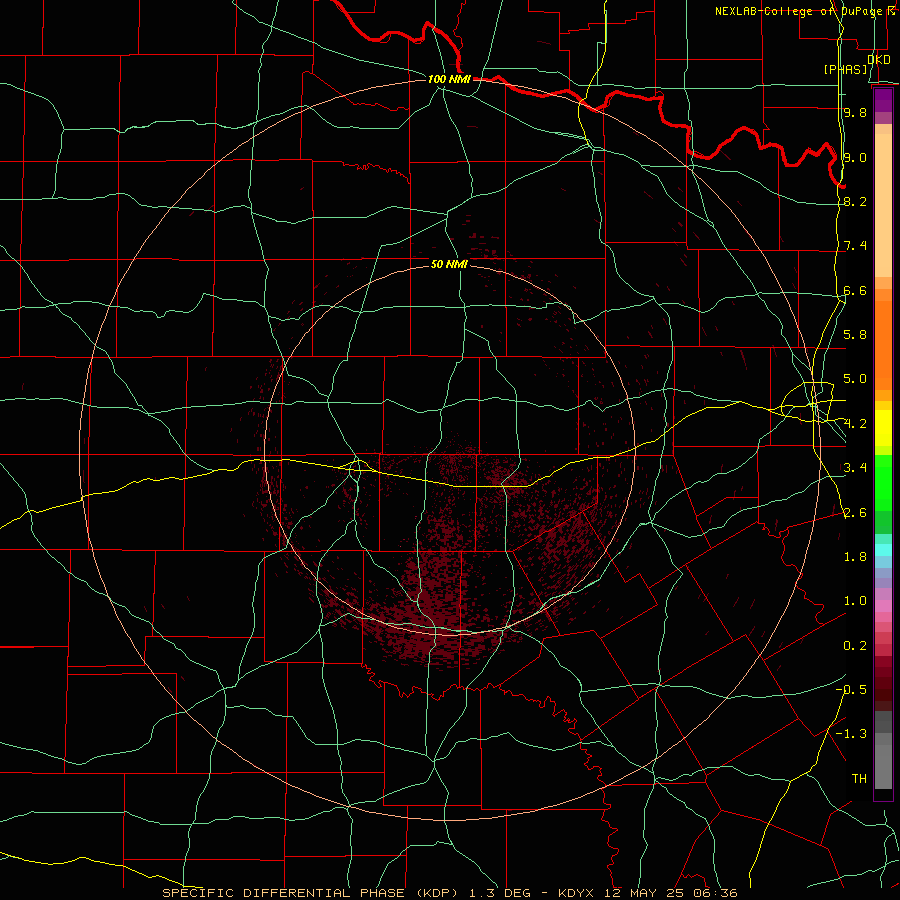The width and height of the screenshot is (900, 900).
Task: Click the -0.5 scale value
Action: click(x=851, y=690)
